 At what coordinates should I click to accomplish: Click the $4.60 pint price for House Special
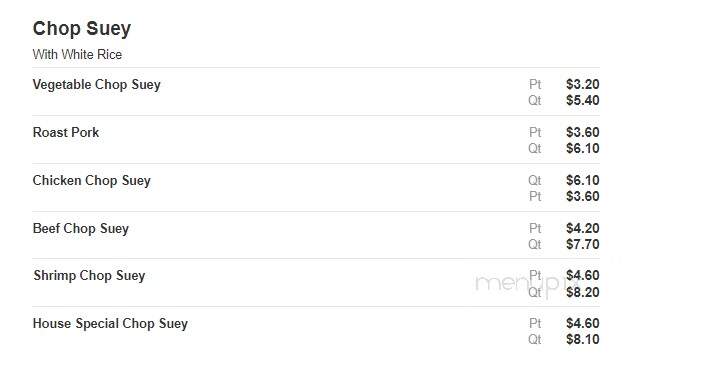coord(582,323)
